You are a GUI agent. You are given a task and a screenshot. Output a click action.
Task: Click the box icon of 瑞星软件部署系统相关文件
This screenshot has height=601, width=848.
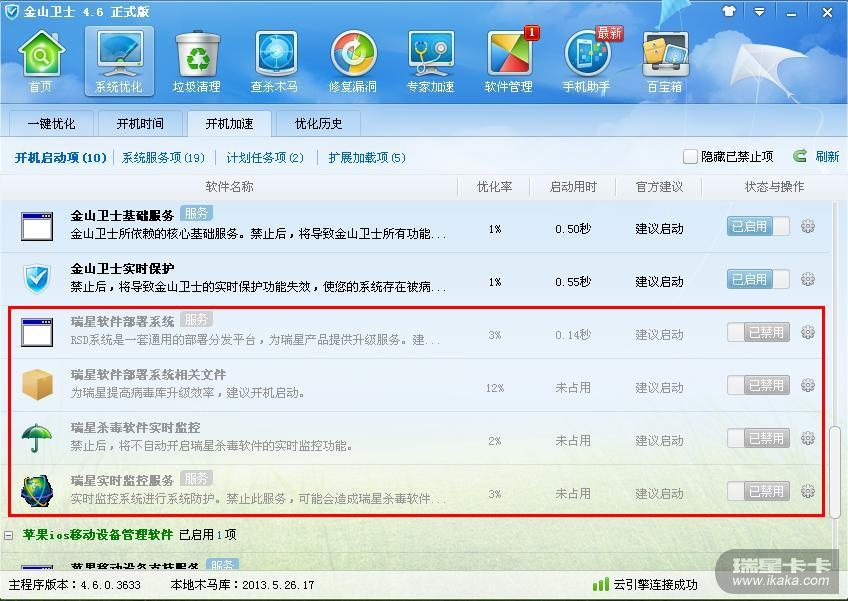pyautogui.click(x=37, y=385)
